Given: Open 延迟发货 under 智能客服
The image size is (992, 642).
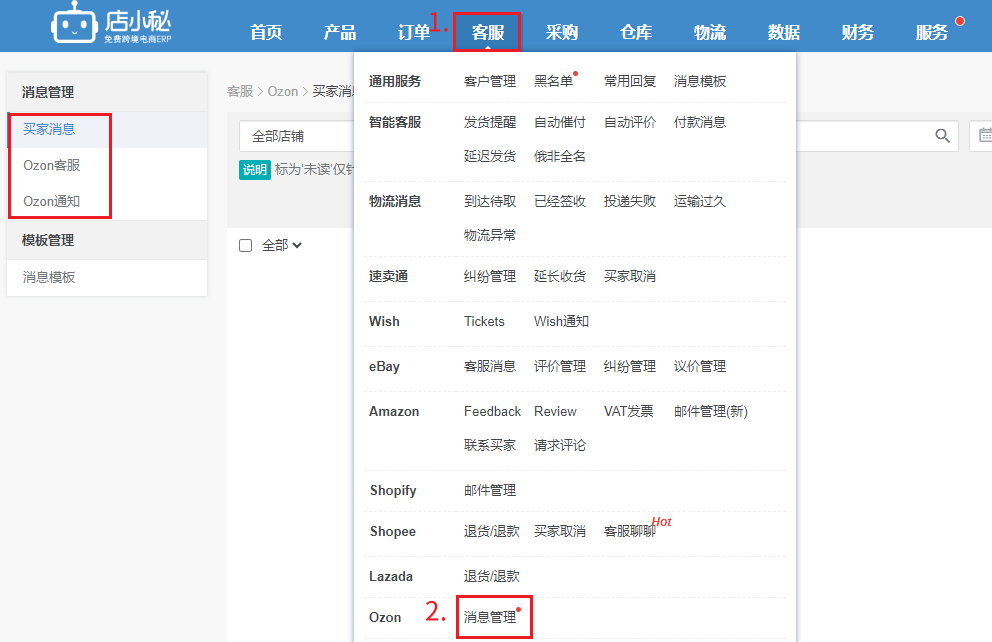Looking at the screenshot, I should coord(490,156).
